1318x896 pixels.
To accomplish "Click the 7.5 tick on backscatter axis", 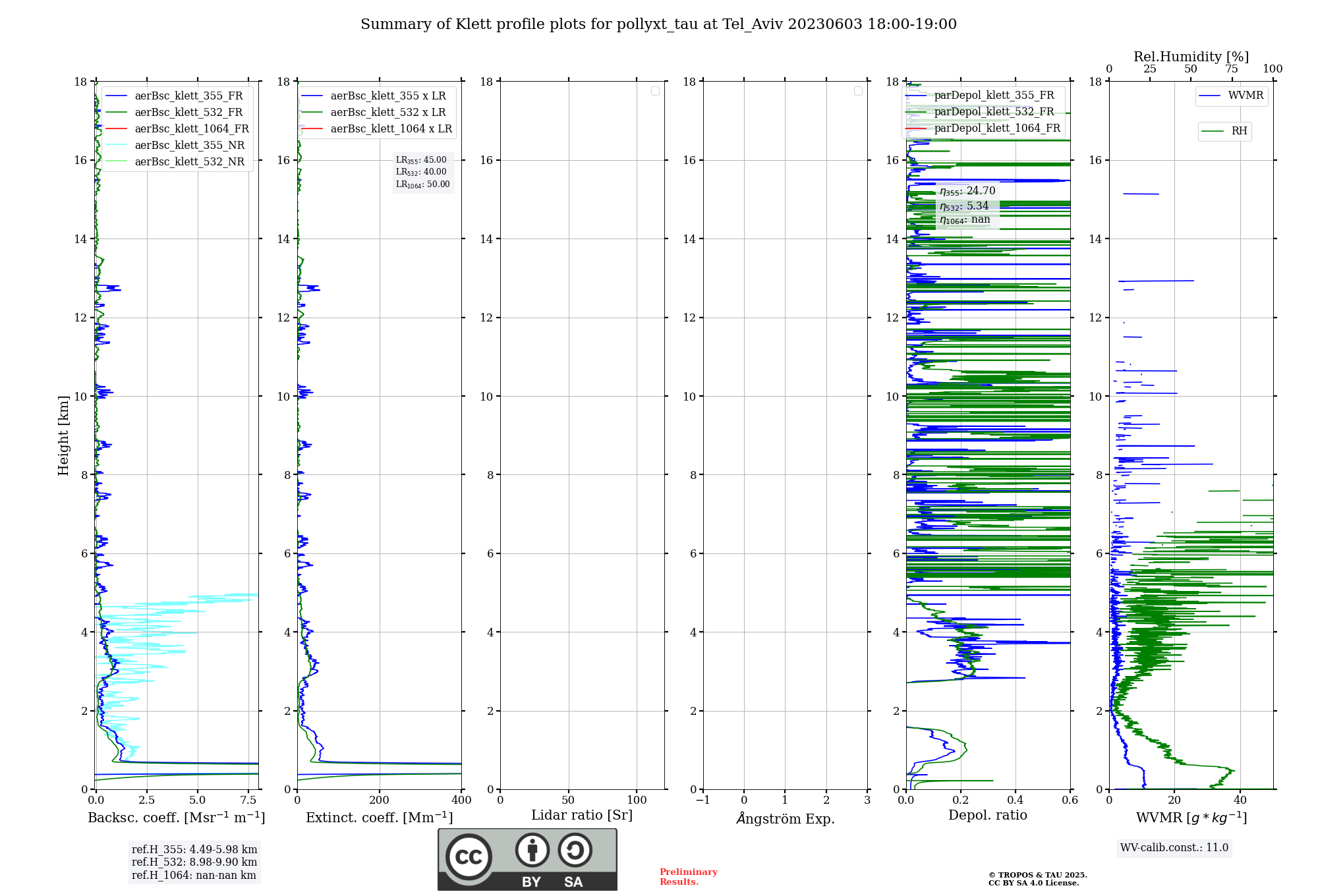I will pos(248,800).
